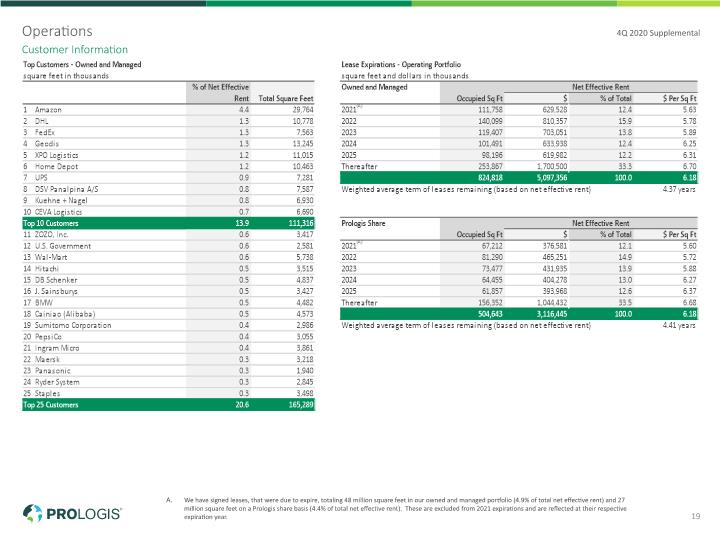Viewport: 720px width, 540px height.
Task: Click 'Maersk' customer row name
Action: tap(47, 360)
